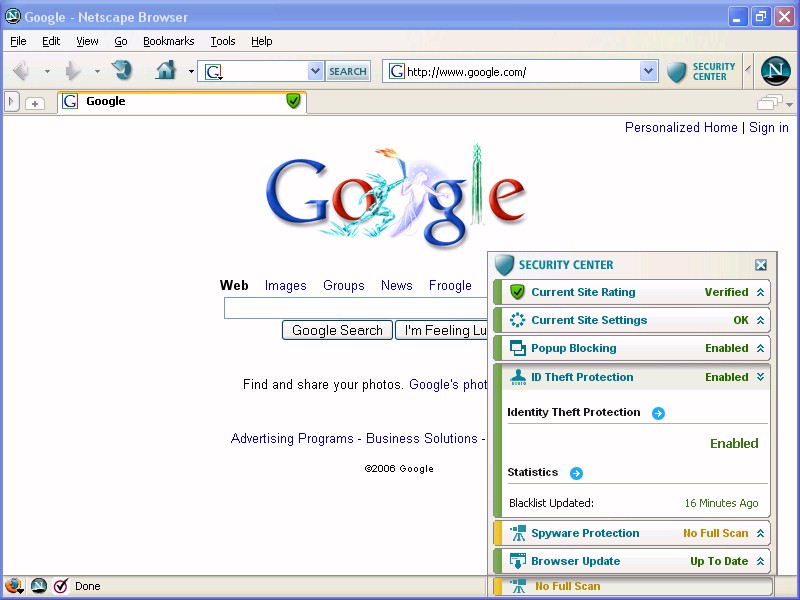Image resolution: width=800 pixels, height=600 pixels.
Task: Click the Advertising Programs link
Action: (292, 439)
